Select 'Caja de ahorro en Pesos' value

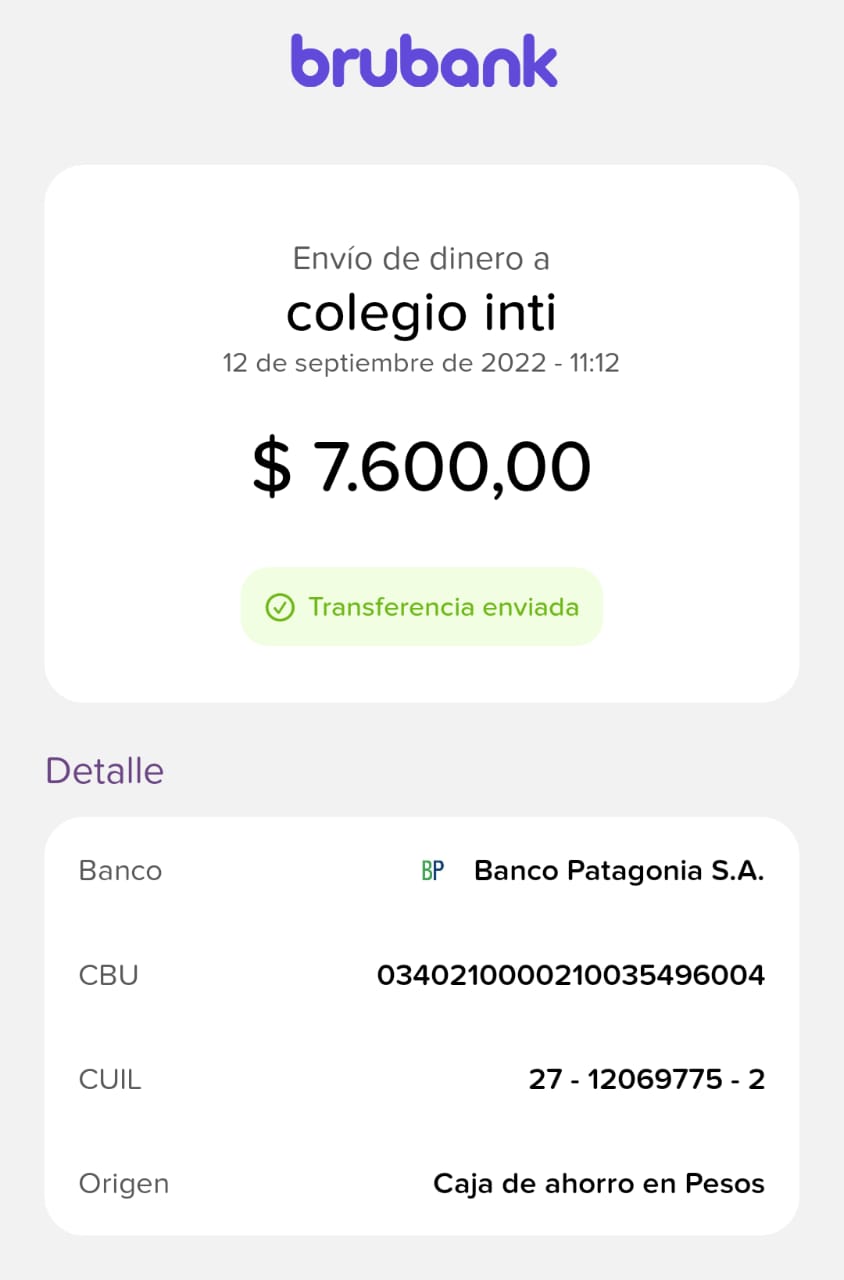tap(598, 1184)
